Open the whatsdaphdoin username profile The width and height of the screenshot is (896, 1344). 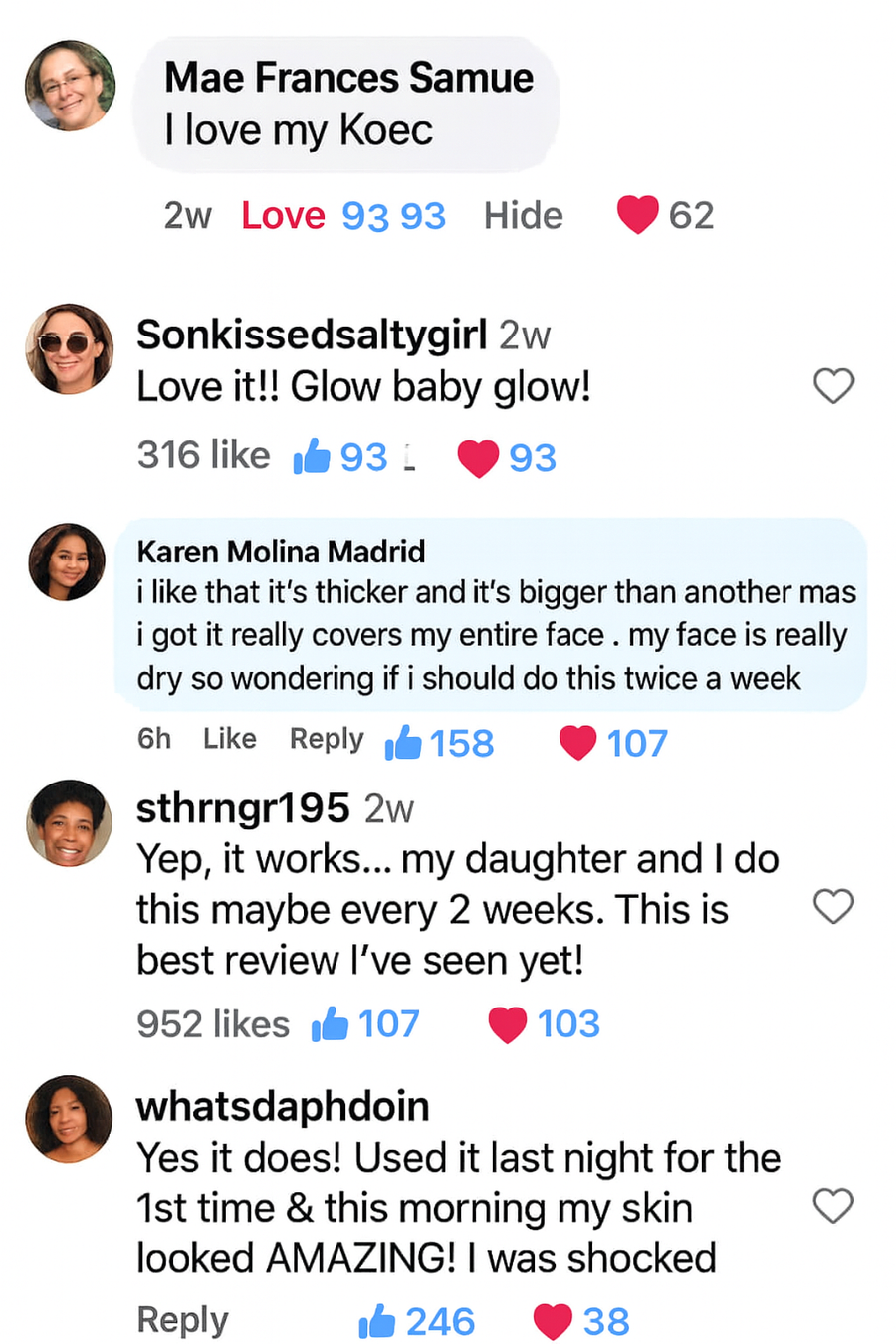tap(283, 1106)
